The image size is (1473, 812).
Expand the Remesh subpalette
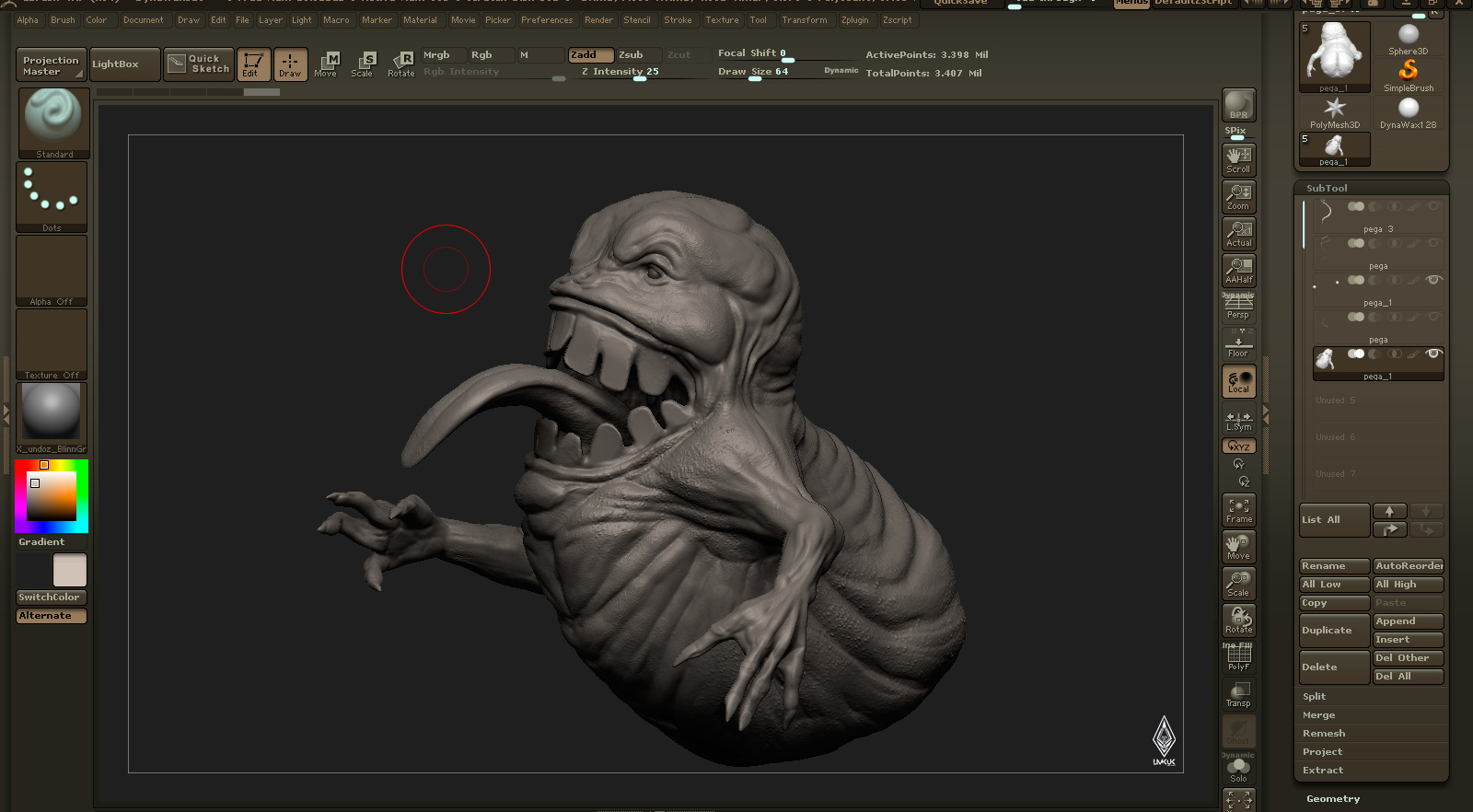[x=1324, y=734]
